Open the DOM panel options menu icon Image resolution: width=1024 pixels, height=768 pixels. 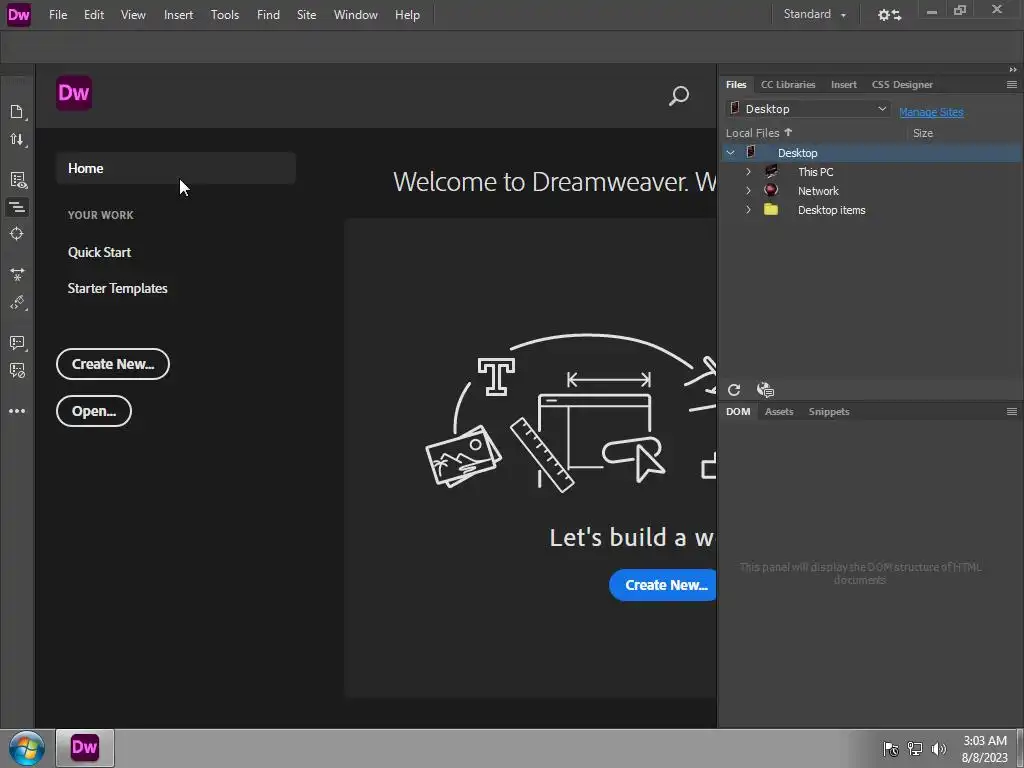click(x=1012, y=411)
